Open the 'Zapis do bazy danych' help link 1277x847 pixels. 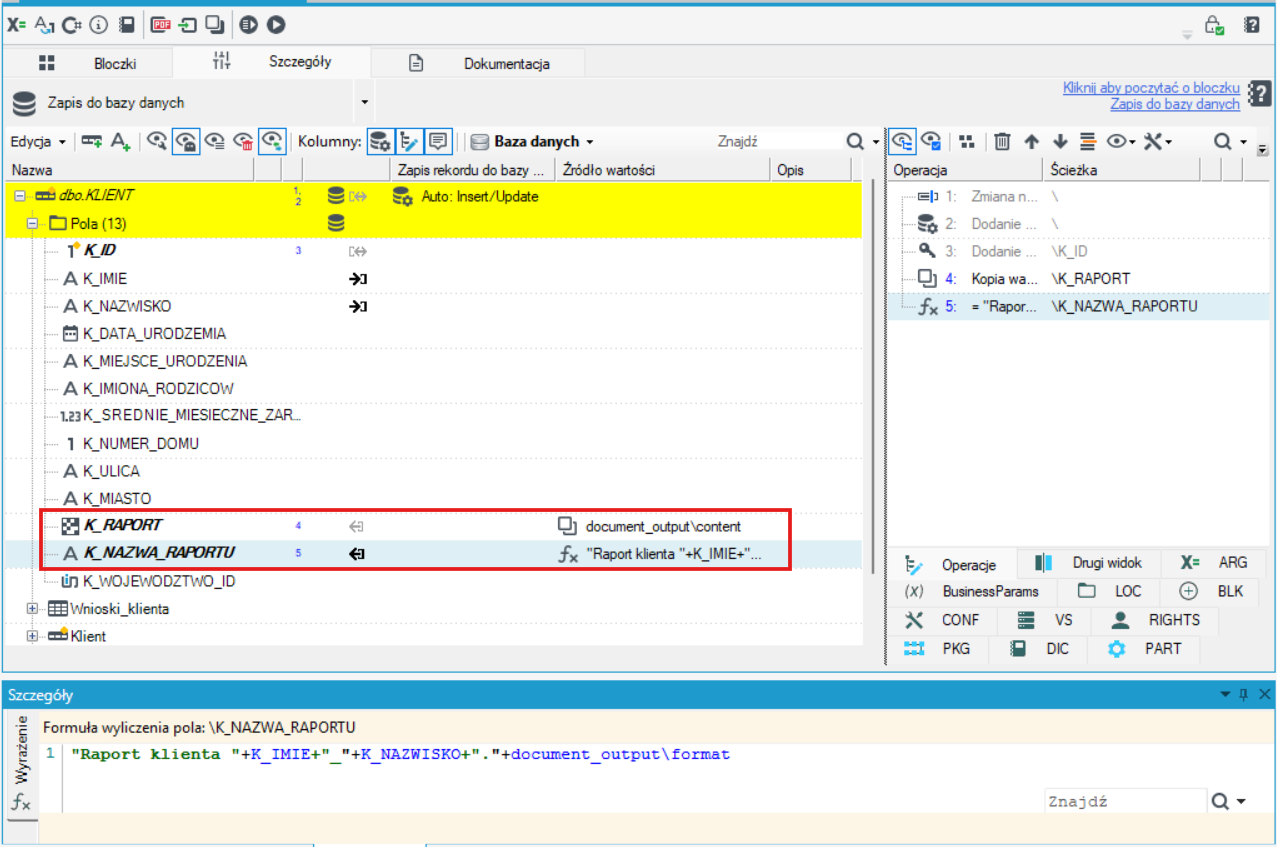pos(1175,104)
